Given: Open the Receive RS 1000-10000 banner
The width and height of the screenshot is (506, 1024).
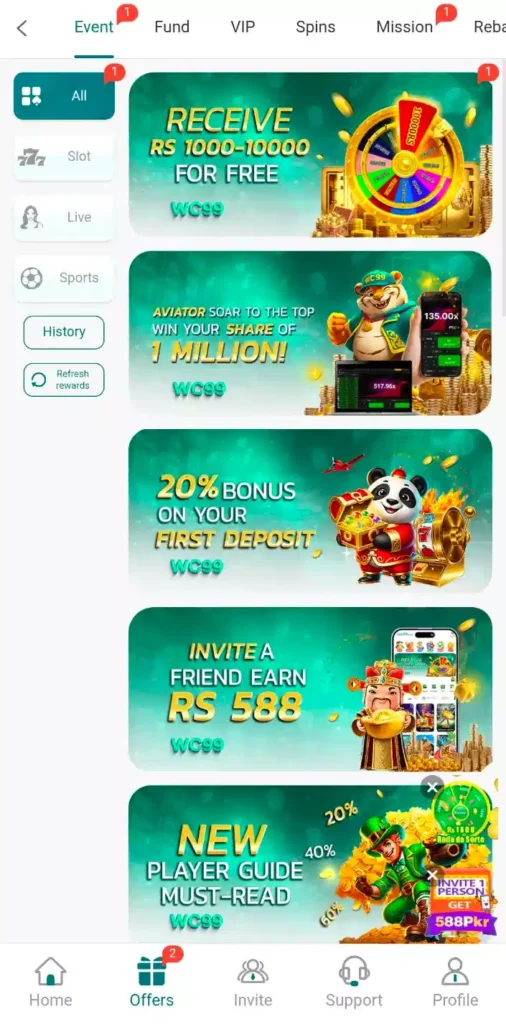Looking at the screenshot, I should pyautogui.click(x=311, y=154).
